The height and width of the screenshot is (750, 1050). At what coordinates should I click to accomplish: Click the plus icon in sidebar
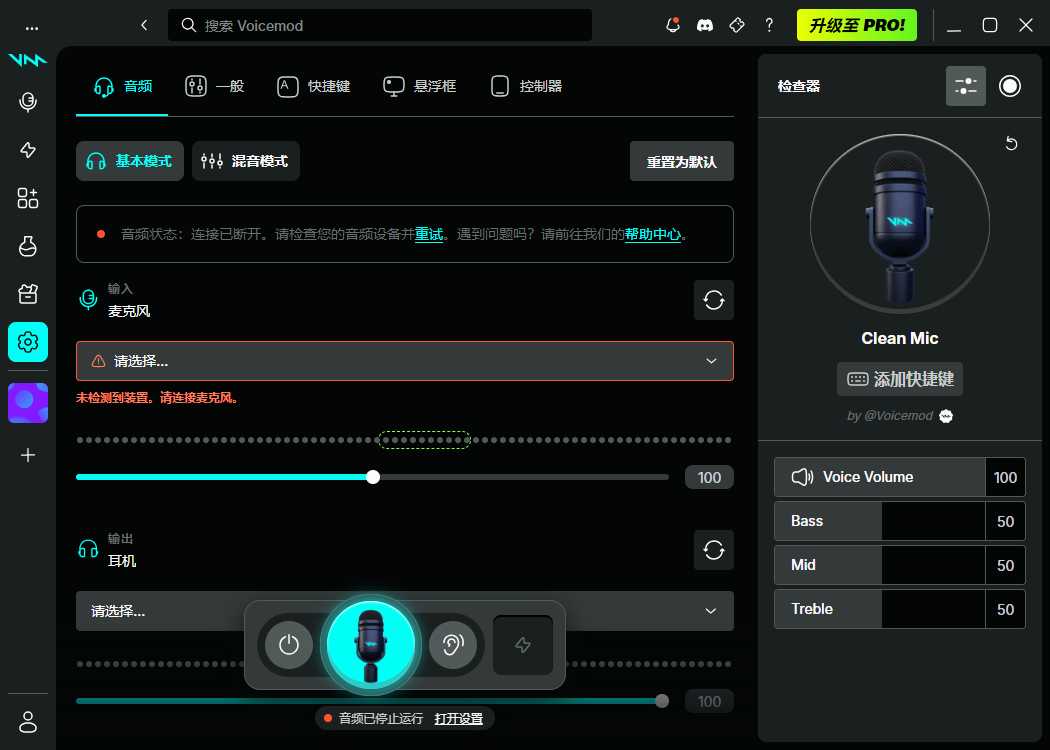click(x=28, y=455)
